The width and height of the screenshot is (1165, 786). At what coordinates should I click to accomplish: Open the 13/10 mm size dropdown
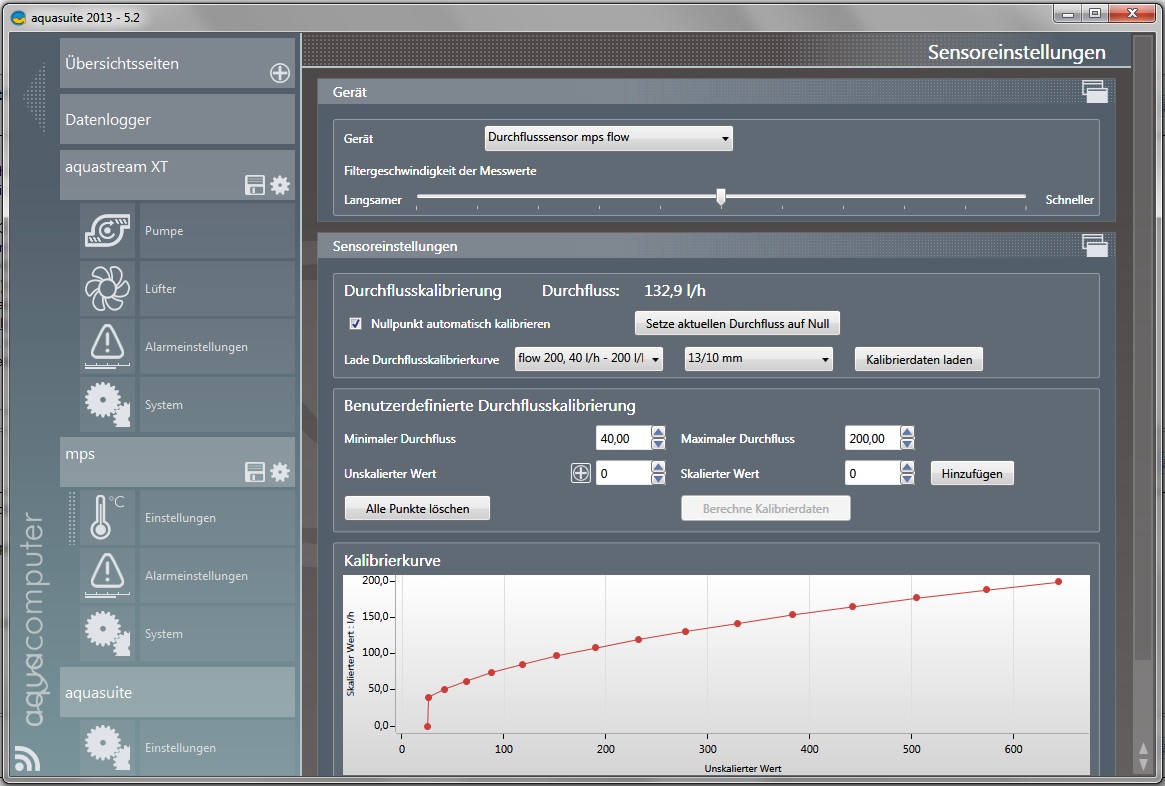pos(758,359)
